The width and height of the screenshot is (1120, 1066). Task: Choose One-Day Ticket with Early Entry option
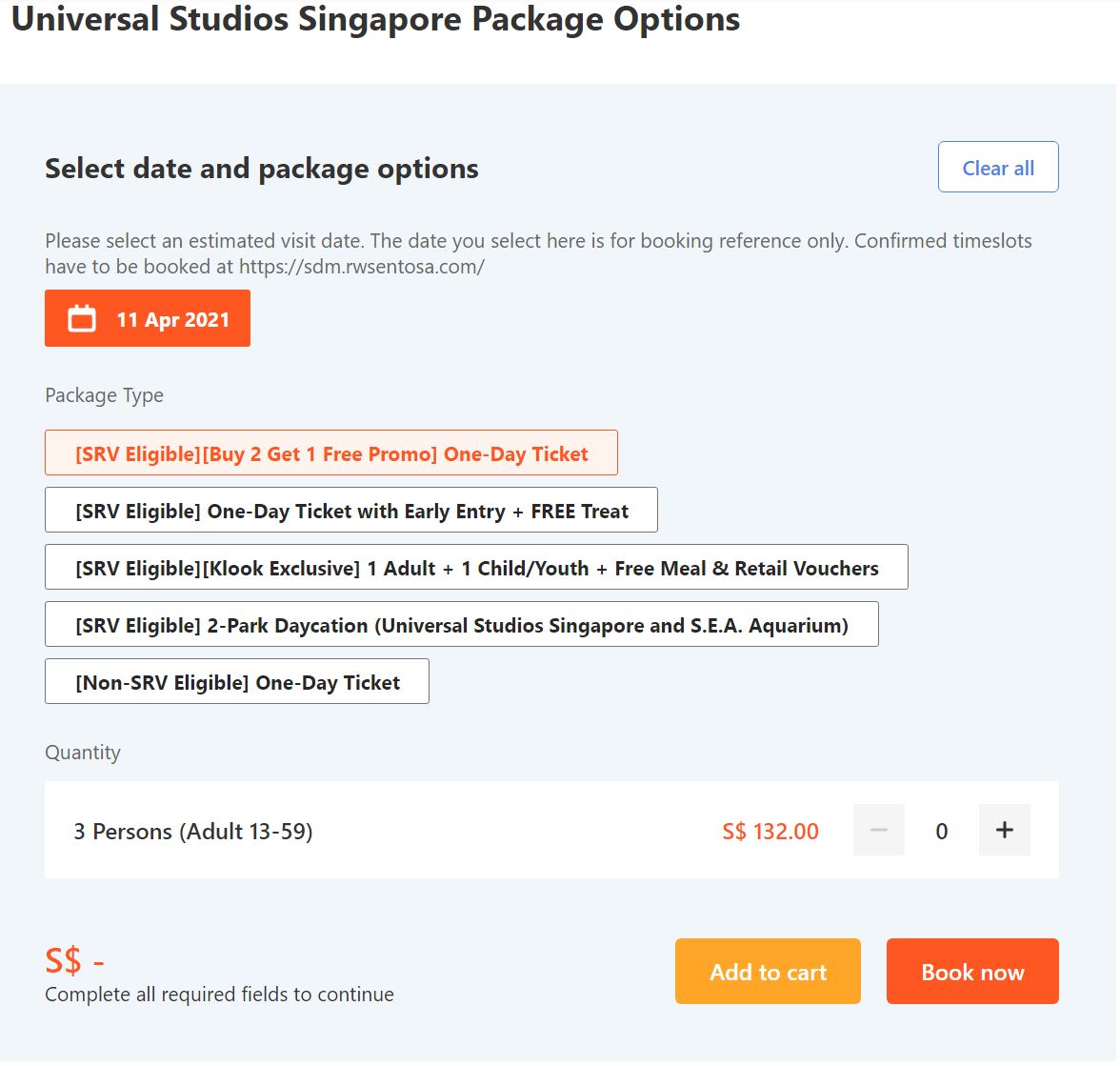[352, 512]
